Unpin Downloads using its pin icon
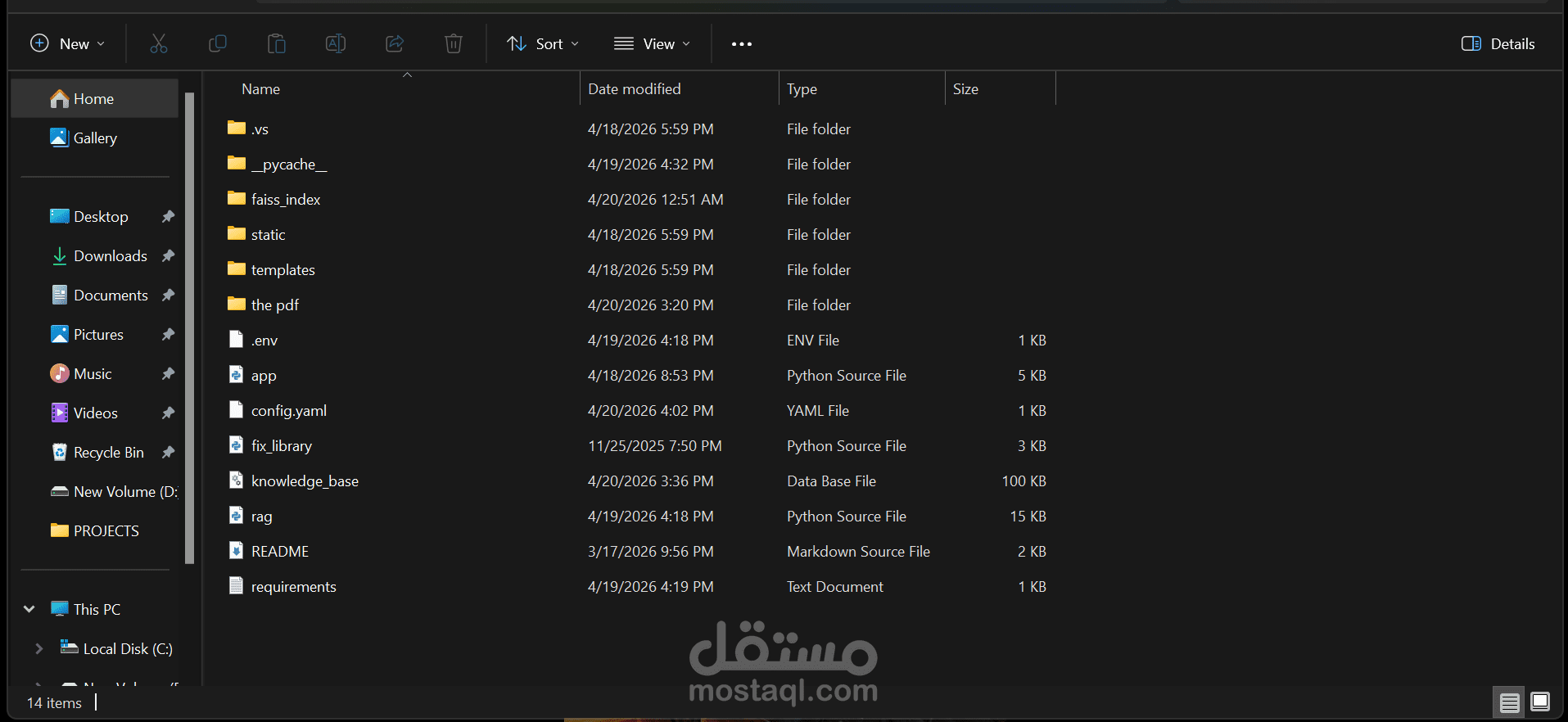This screenshot has width=1568, height=722. (168, 256)
